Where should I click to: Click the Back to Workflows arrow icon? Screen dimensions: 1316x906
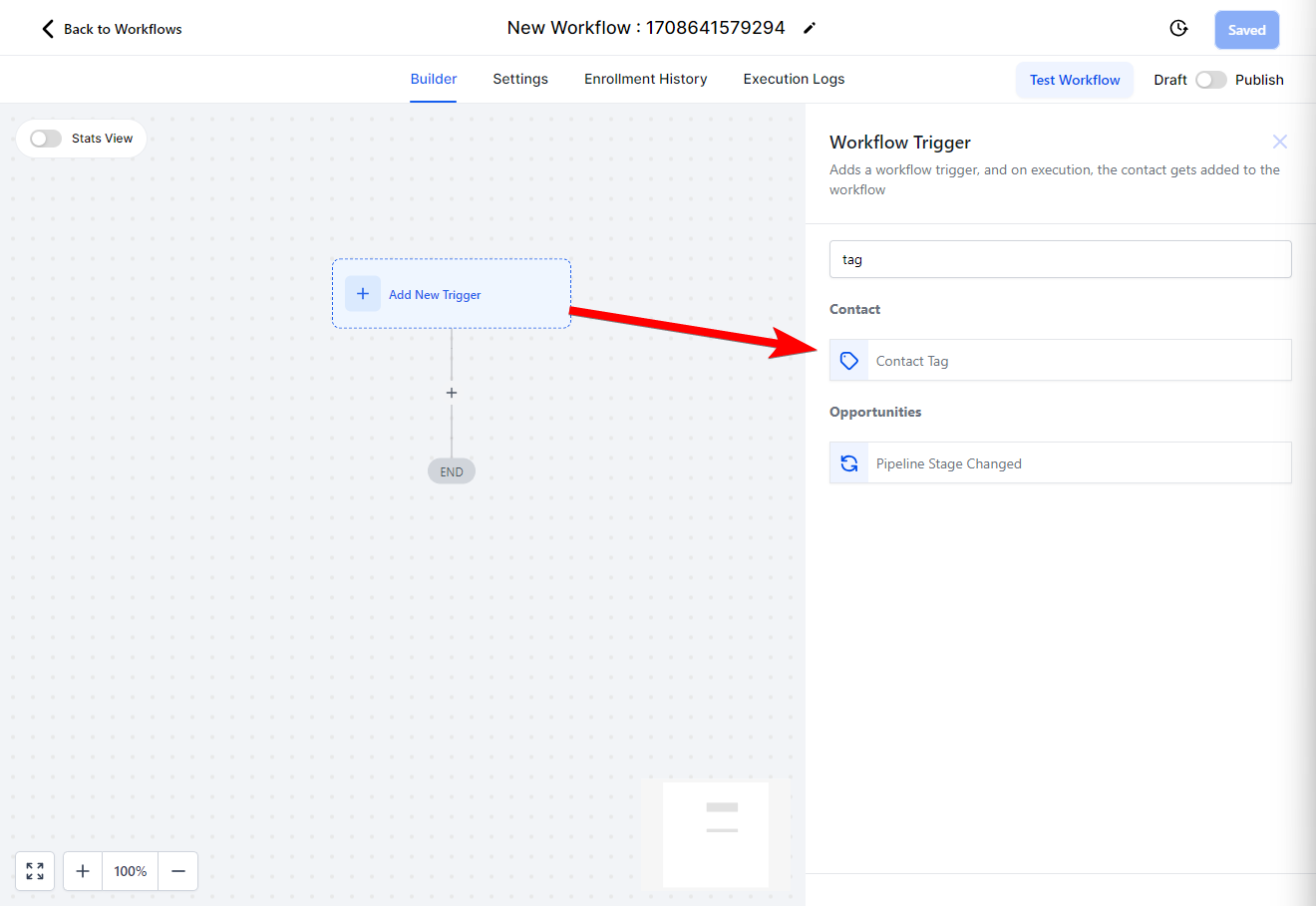[x=48, y=29]
